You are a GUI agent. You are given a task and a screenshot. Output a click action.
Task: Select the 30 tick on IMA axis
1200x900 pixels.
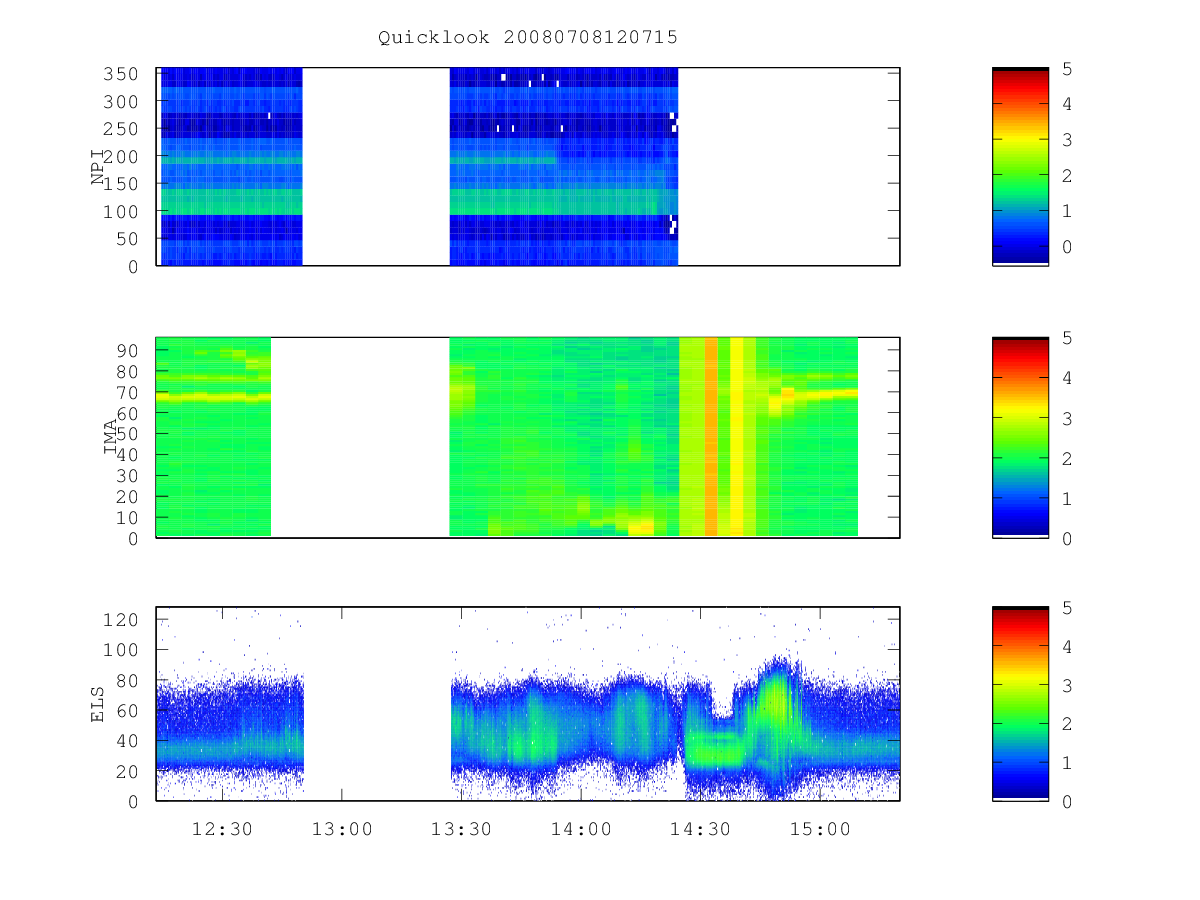click(128, 476)
